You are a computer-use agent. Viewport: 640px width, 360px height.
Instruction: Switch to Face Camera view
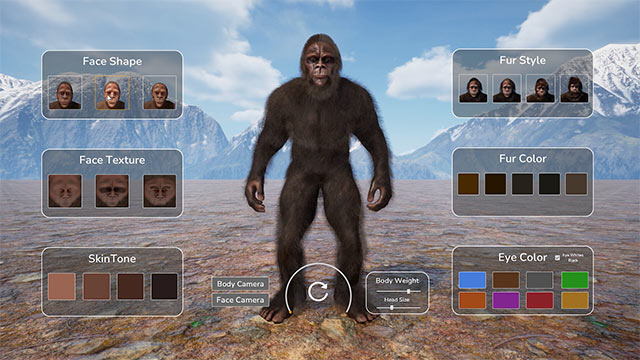click(x=240, y=300)
